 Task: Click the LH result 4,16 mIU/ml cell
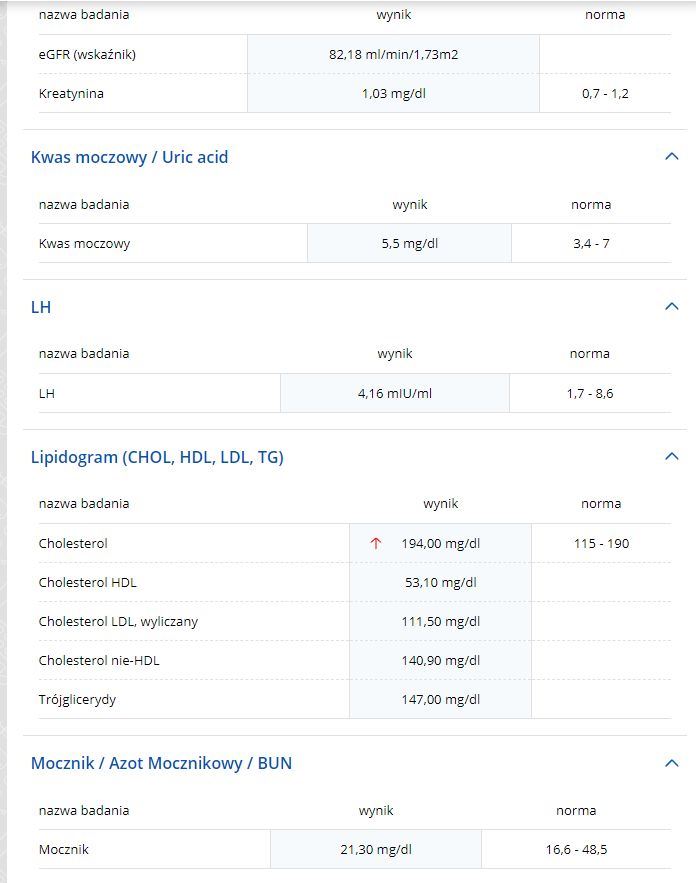395,393
